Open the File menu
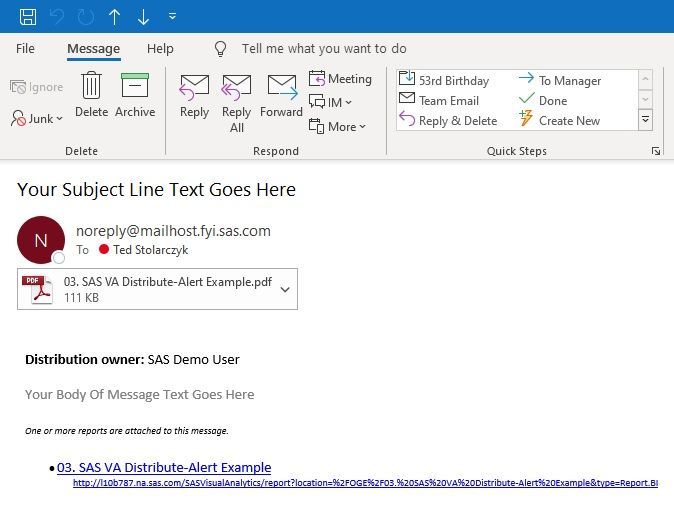 pyautogui.click(x=25, y=48)
